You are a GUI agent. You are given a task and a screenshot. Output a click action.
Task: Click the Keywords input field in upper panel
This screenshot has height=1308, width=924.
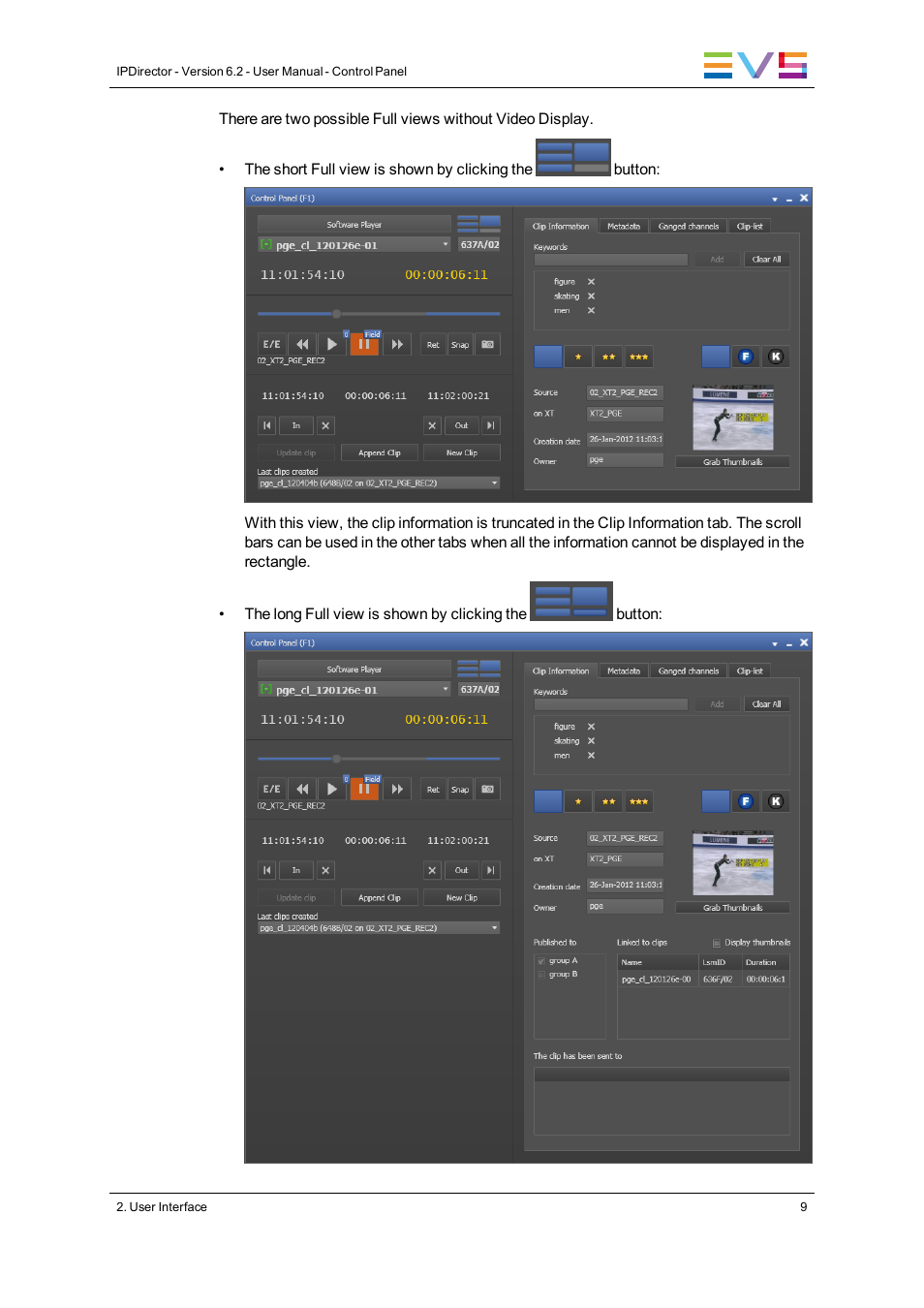click(611, 260)
